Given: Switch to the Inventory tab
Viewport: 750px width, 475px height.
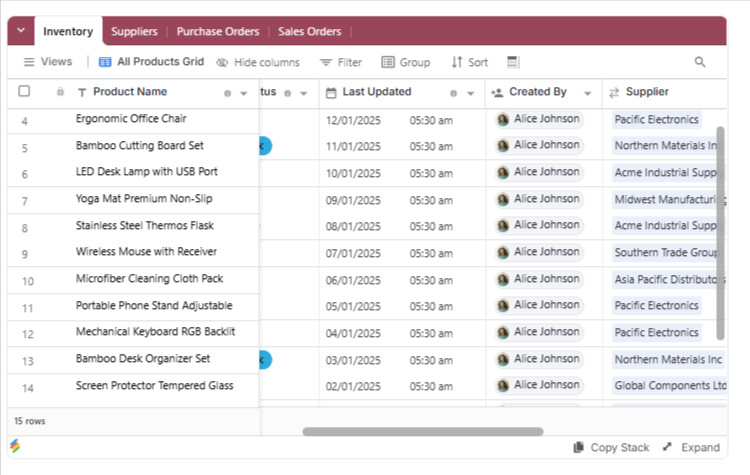Looking at the screenshot, I should [x=68, y=32].
